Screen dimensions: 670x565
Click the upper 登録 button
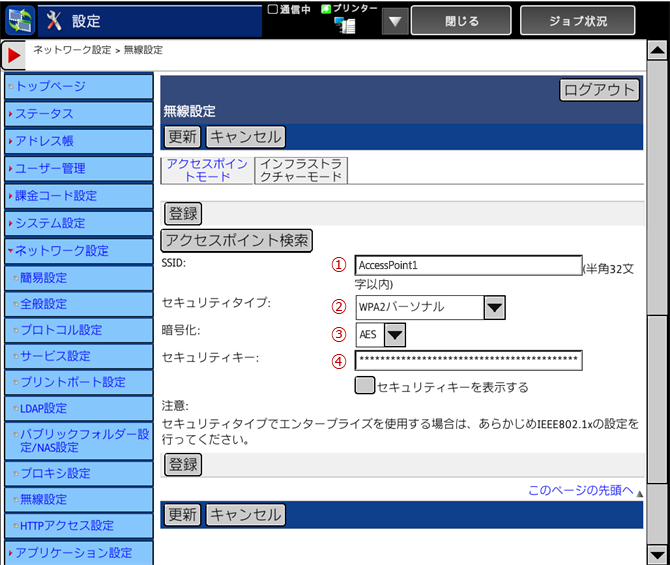tap(183, 213)
